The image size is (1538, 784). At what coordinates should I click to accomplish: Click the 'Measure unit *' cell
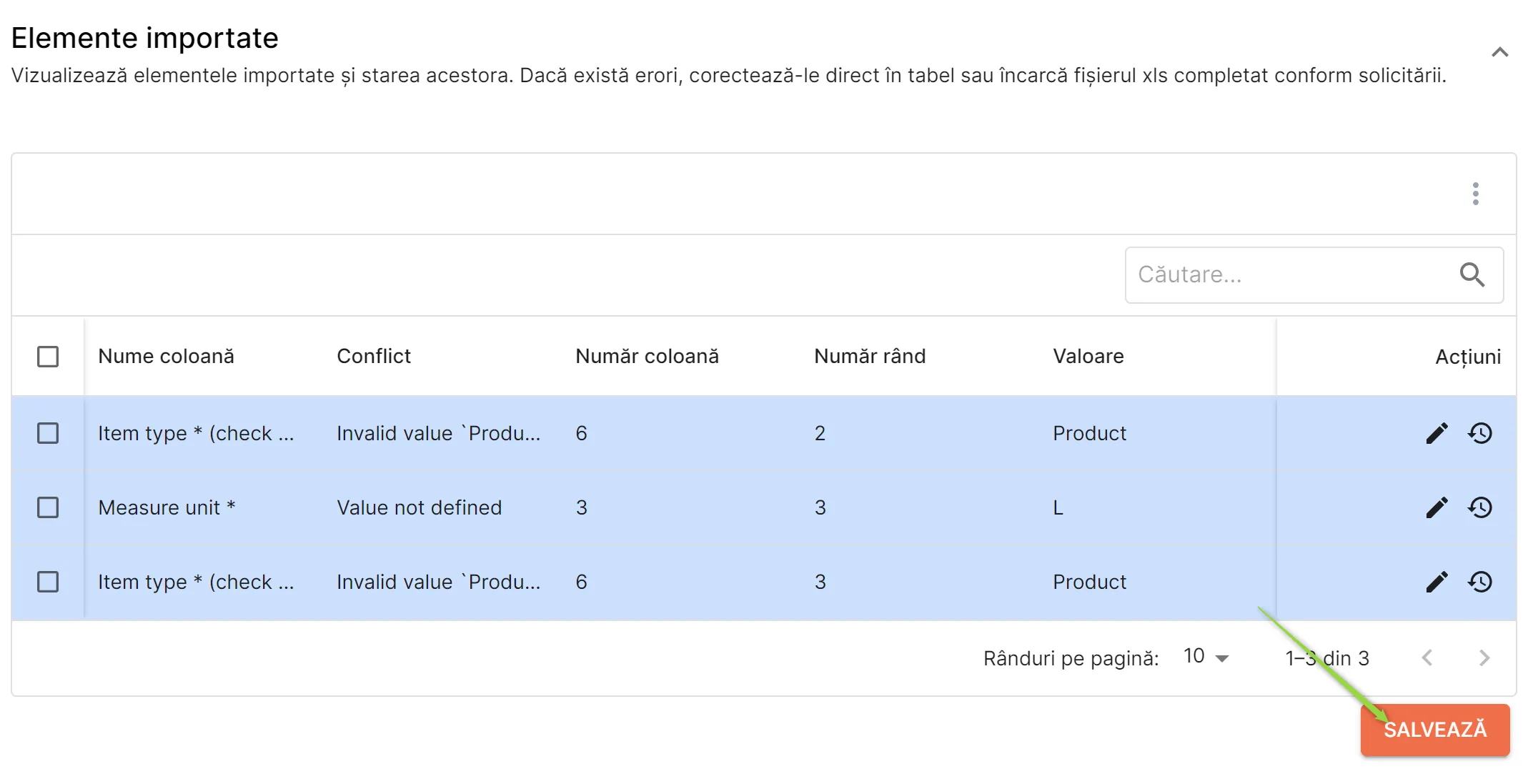point(167,507)
